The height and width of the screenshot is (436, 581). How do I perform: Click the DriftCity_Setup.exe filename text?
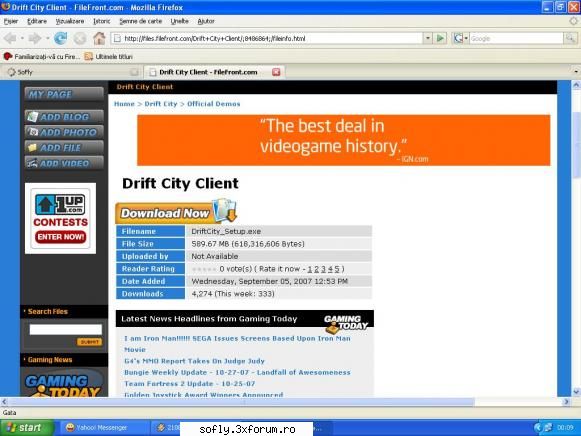coord(226,231)
